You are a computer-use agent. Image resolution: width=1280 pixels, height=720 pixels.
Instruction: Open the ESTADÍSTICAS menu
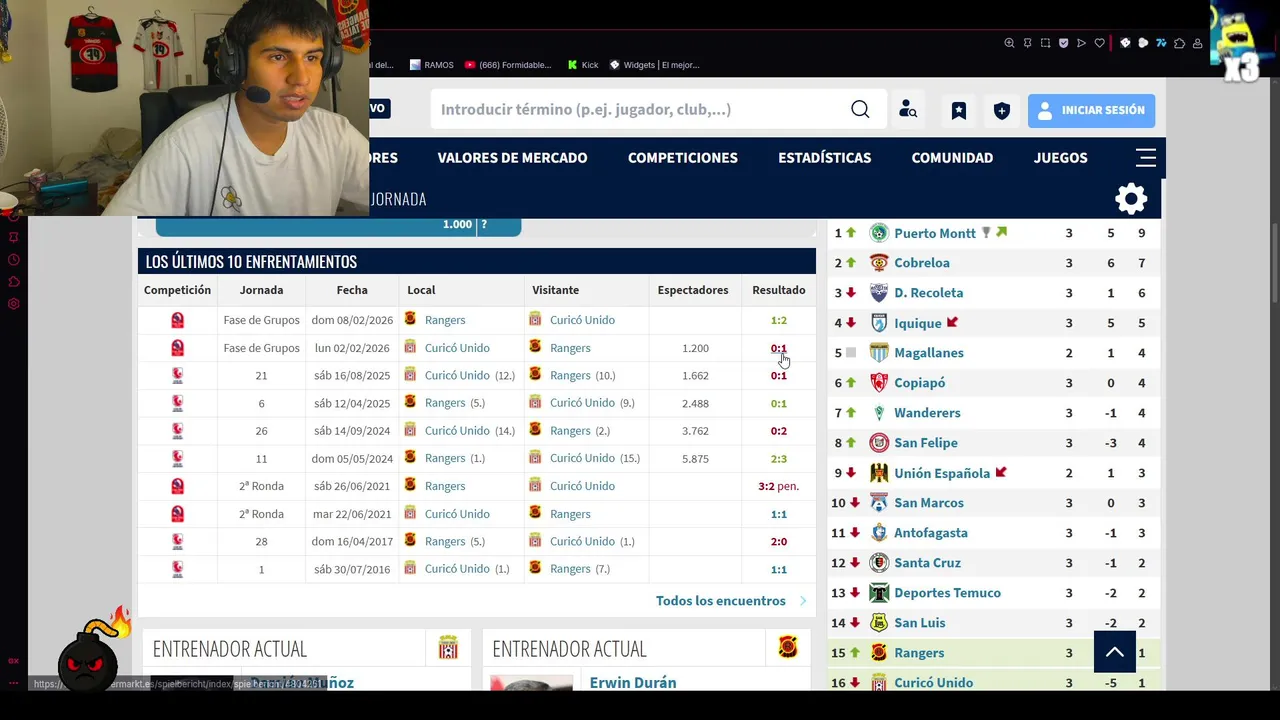825,158
